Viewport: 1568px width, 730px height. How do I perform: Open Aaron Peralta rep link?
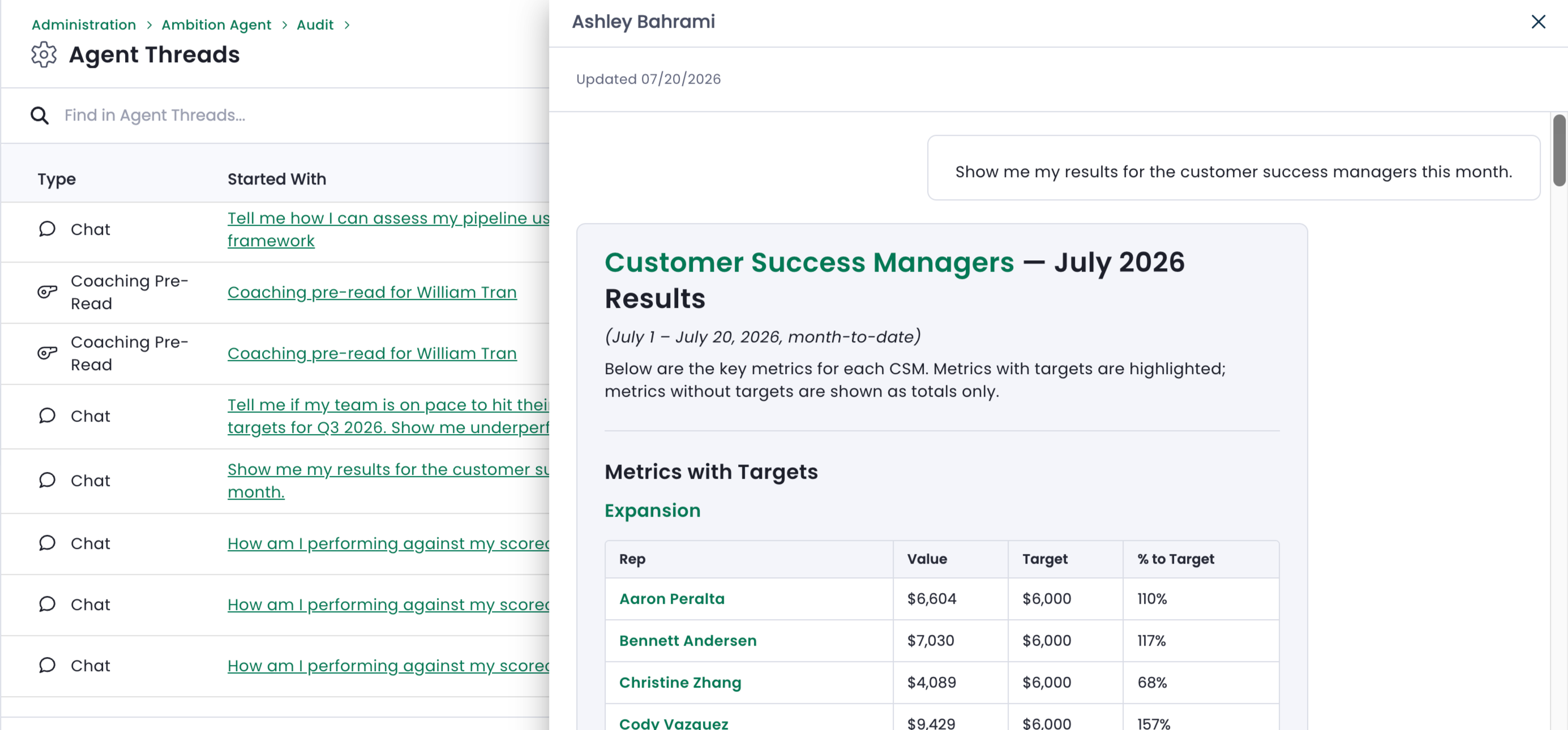pyautogui.click(x=672, y=599)
